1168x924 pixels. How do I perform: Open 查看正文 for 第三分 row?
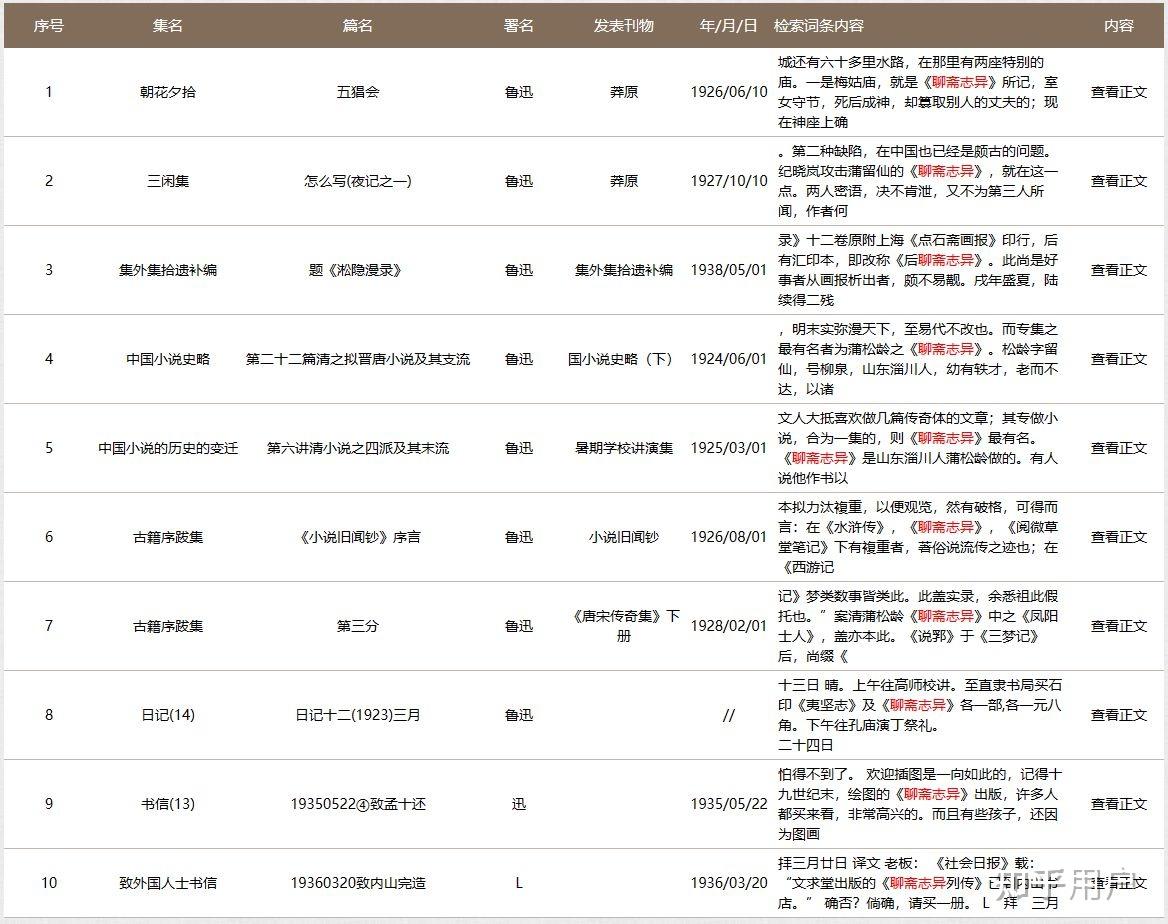(1118, 626)
